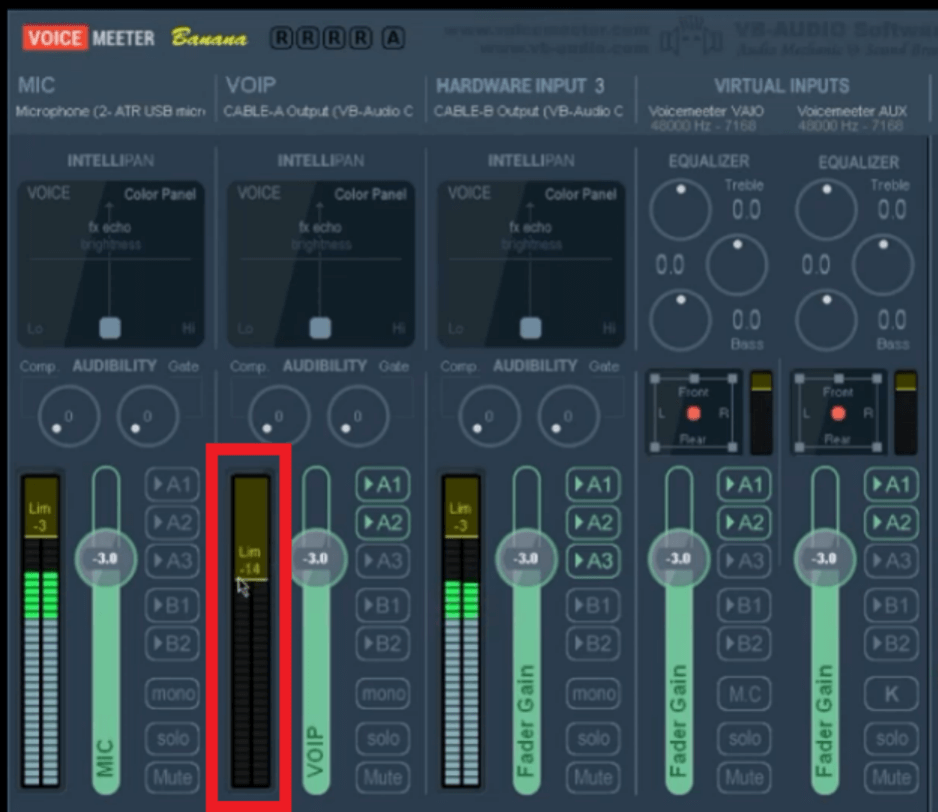The width and height of the screenshot is (938, 812).
Task: Toggle the M.C button on VAIO strip
Action: 744,694
